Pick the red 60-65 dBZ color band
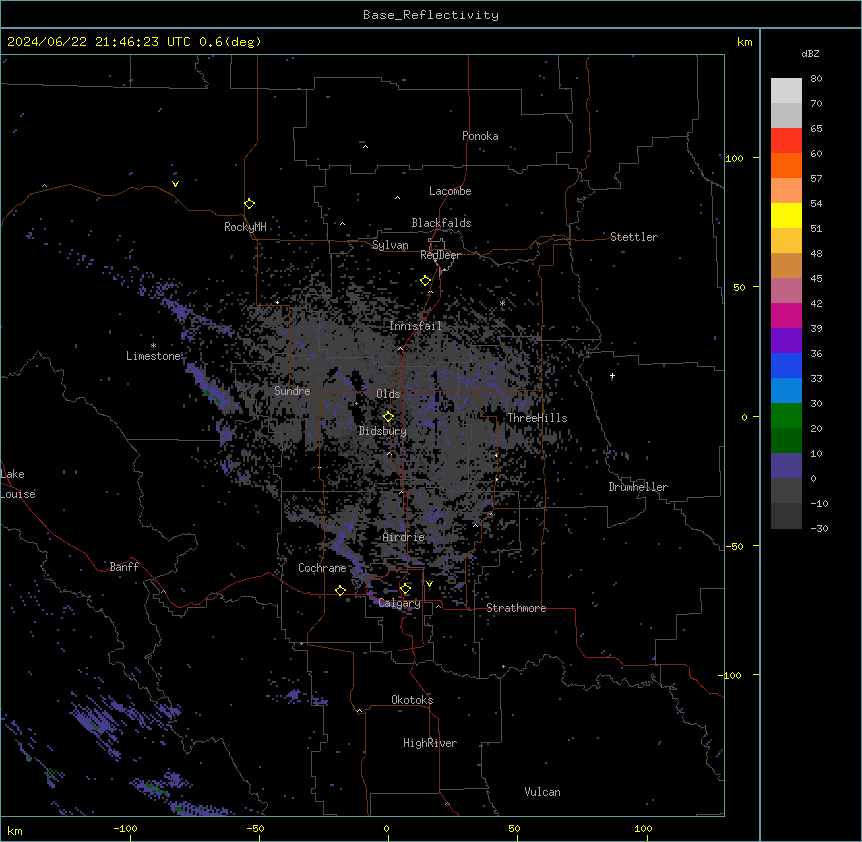The width and height of the screenshot is (862, 842). tap(786, 141)
